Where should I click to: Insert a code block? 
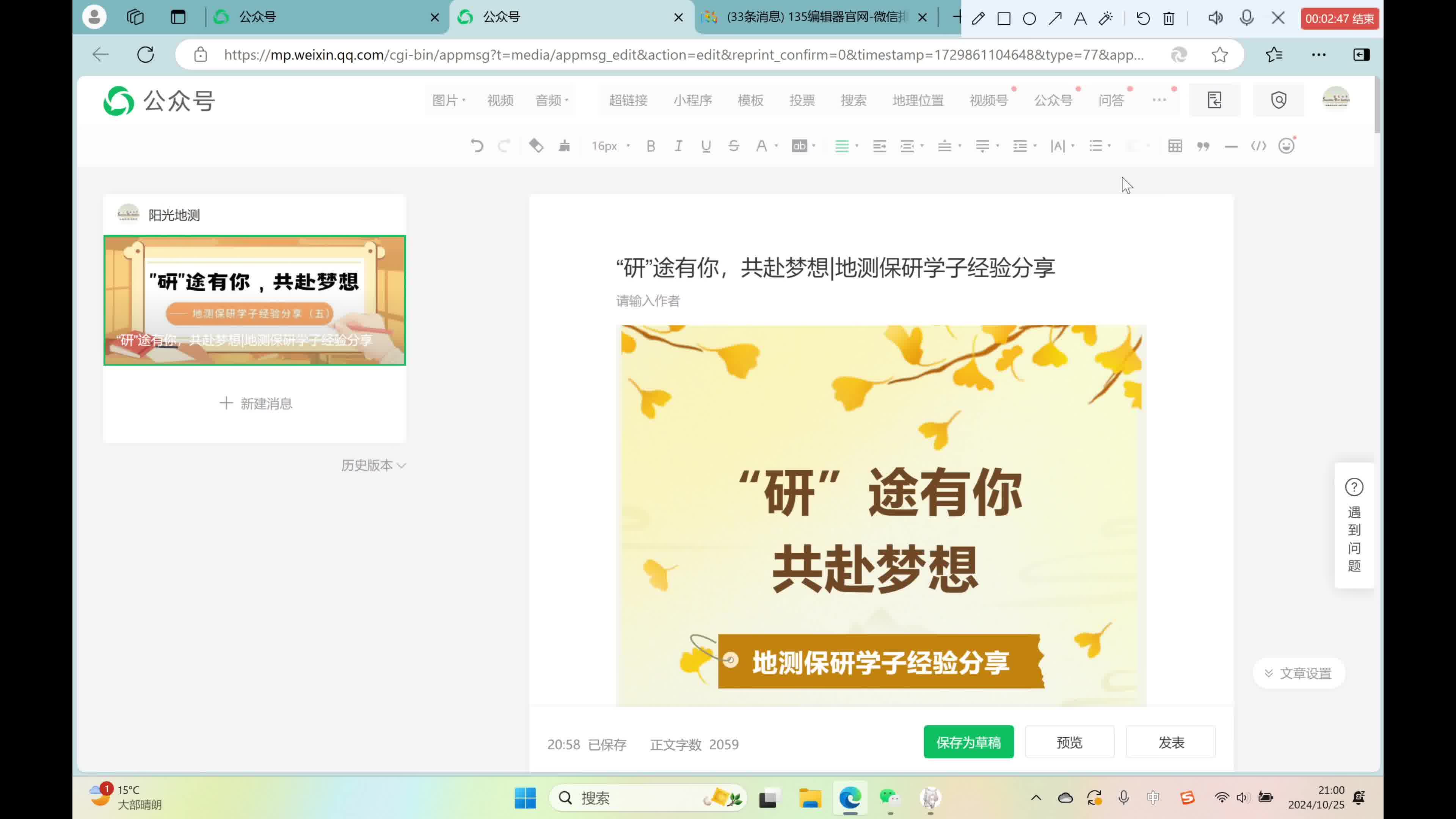1258,146
